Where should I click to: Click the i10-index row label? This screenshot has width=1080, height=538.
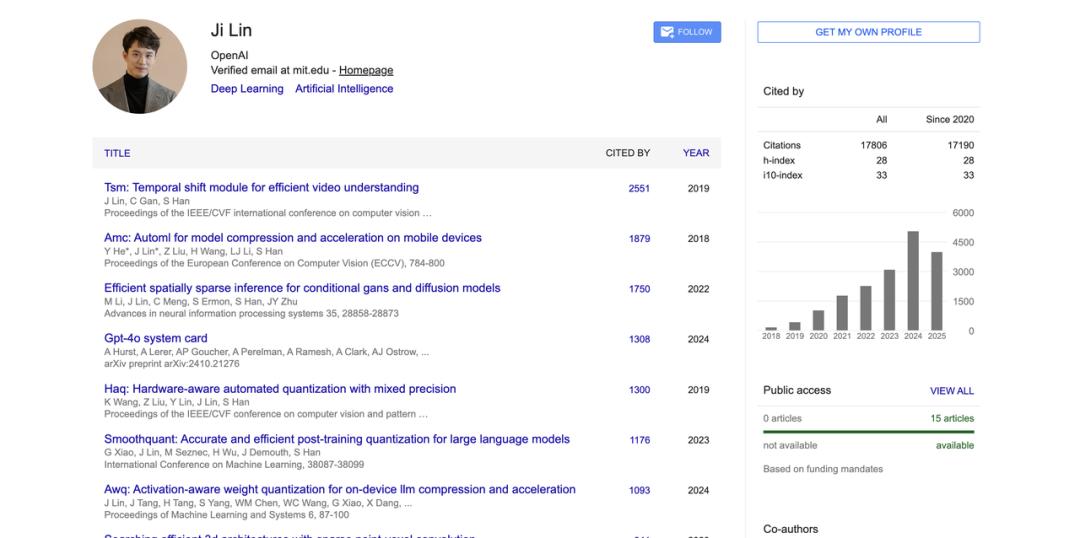pyautogui.click(x=782, y=175)
